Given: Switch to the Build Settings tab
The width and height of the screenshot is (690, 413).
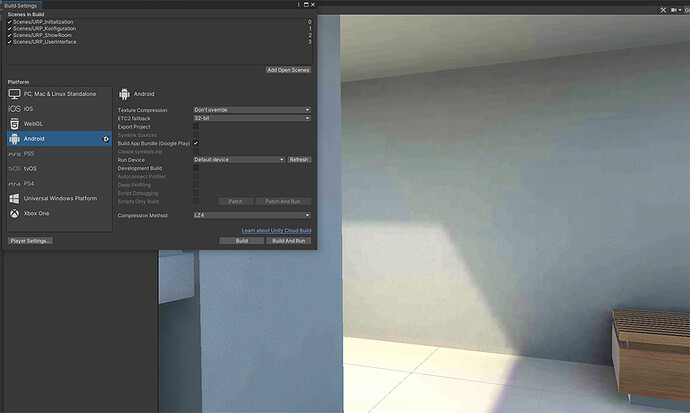Looking at the screenshot, I should pos(21,6).
